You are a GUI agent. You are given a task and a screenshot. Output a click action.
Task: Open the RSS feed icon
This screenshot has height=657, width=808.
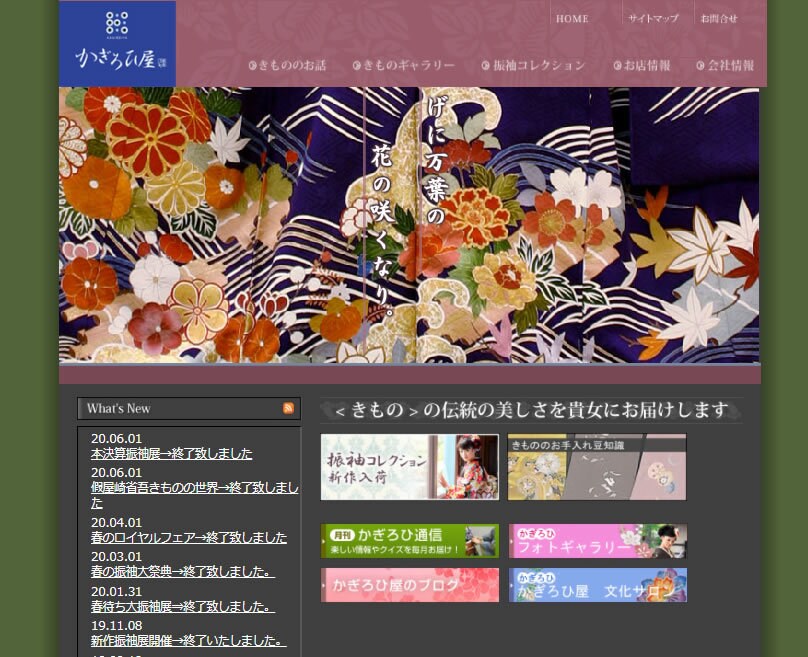[288, 408]
